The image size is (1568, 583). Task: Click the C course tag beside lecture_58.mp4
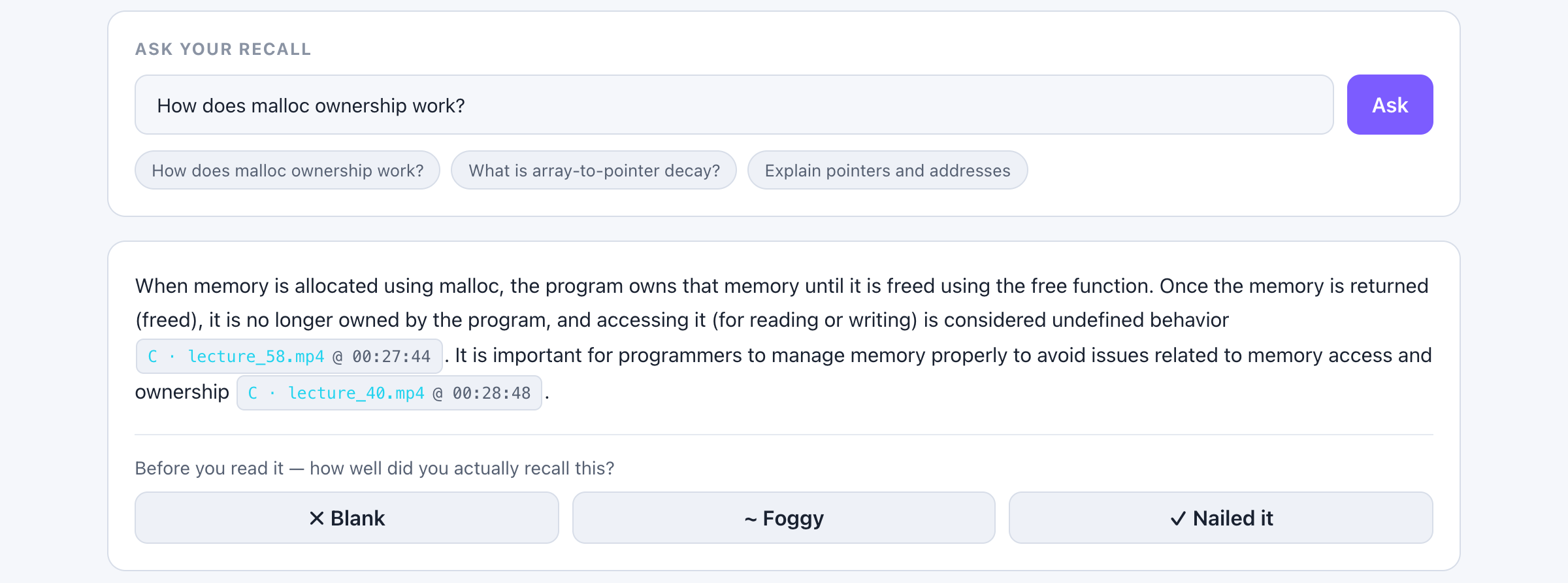coord(153,356)
